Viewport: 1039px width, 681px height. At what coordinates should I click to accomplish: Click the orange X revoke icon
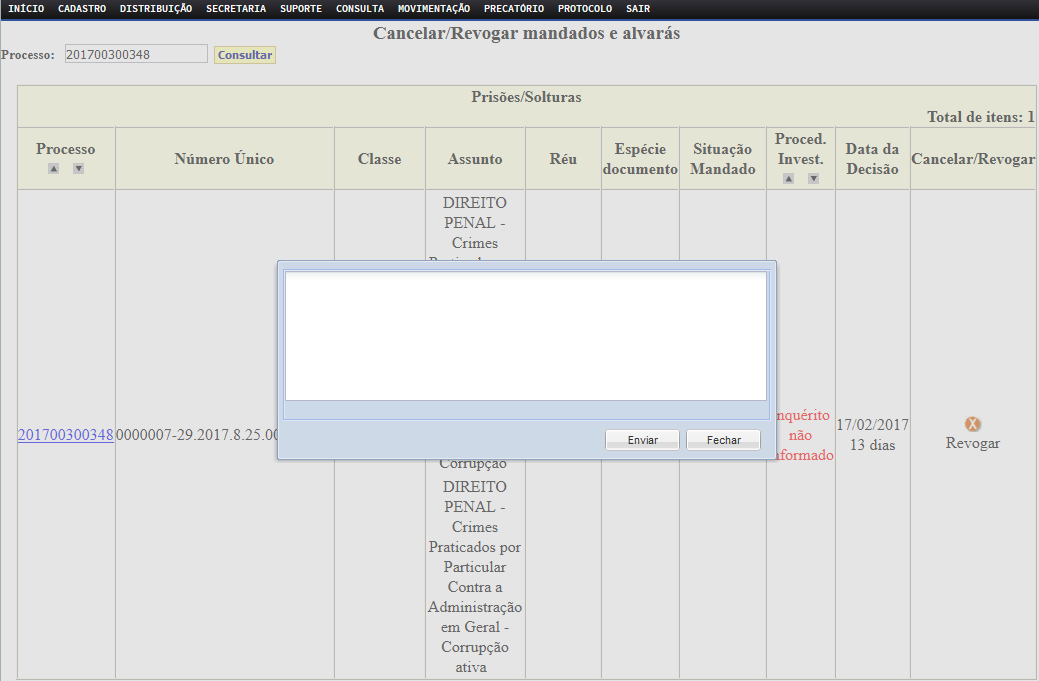(972, 424)
